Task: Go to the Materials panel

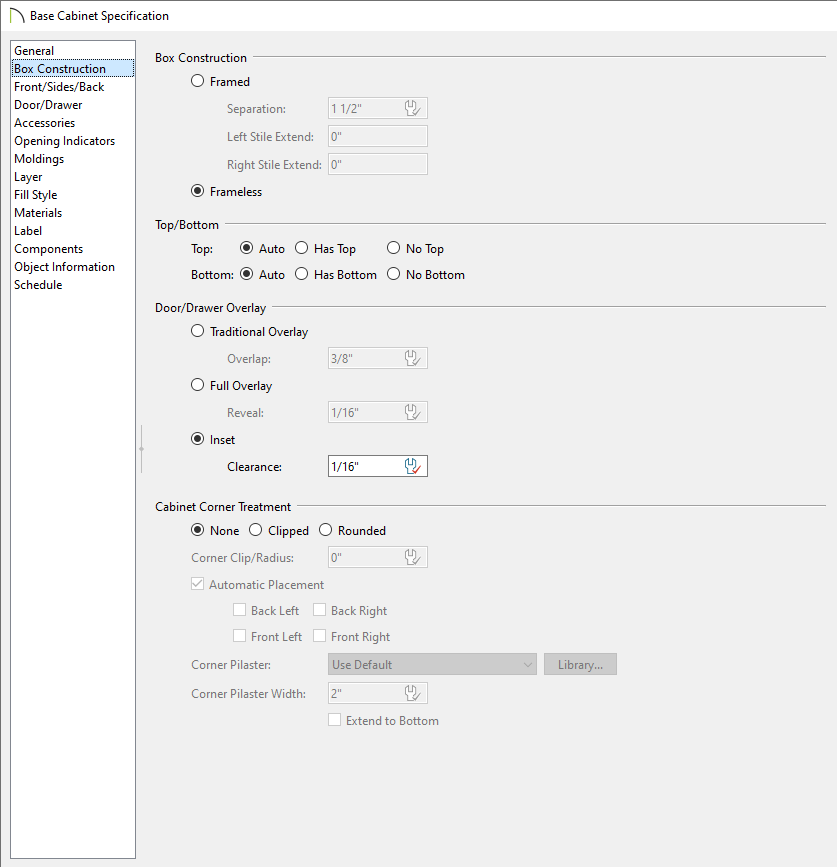Action: [72, 213]
